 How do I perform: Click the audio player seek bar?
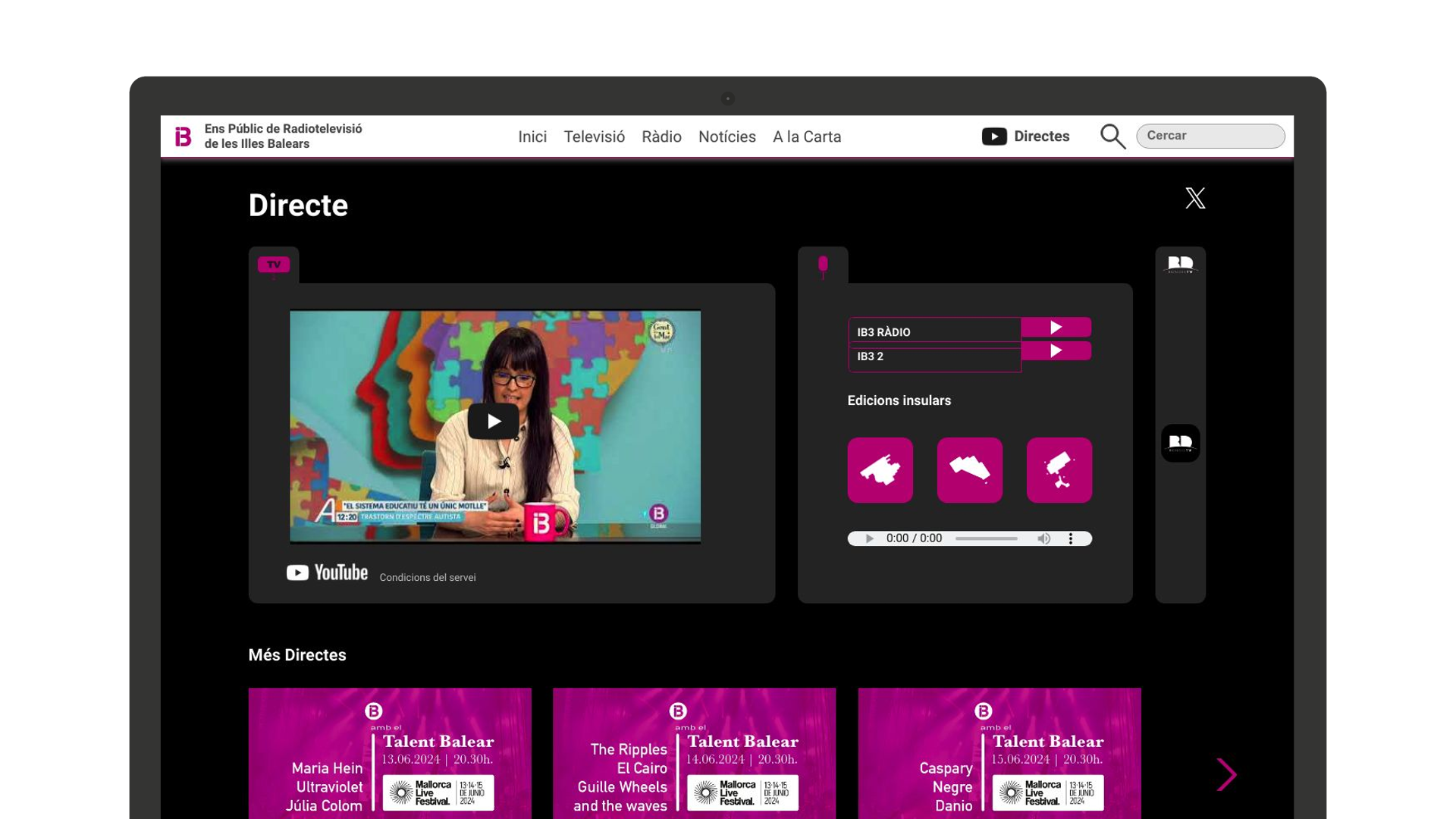click(986, 538)
